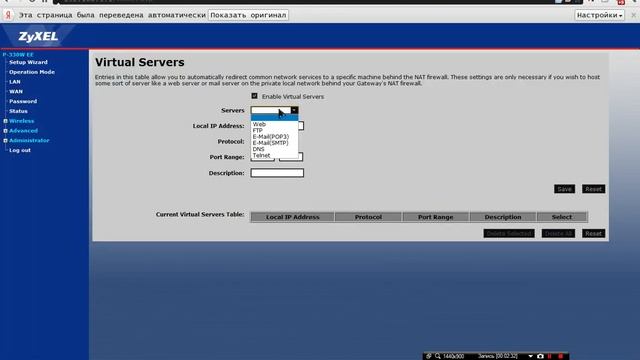The image size is (640, 360).
Task: Click the Description column header
Action: (x=503, y=217)
